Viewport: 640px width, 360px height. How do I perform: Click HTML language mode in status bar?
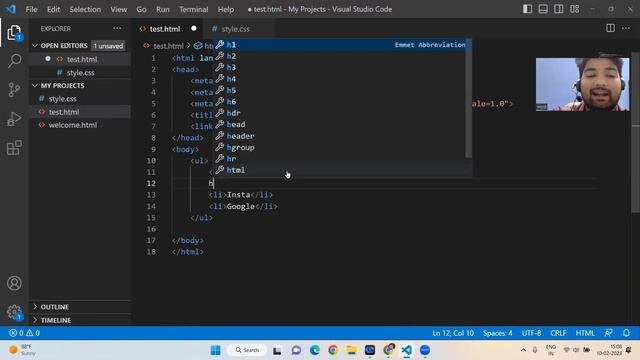585,333
